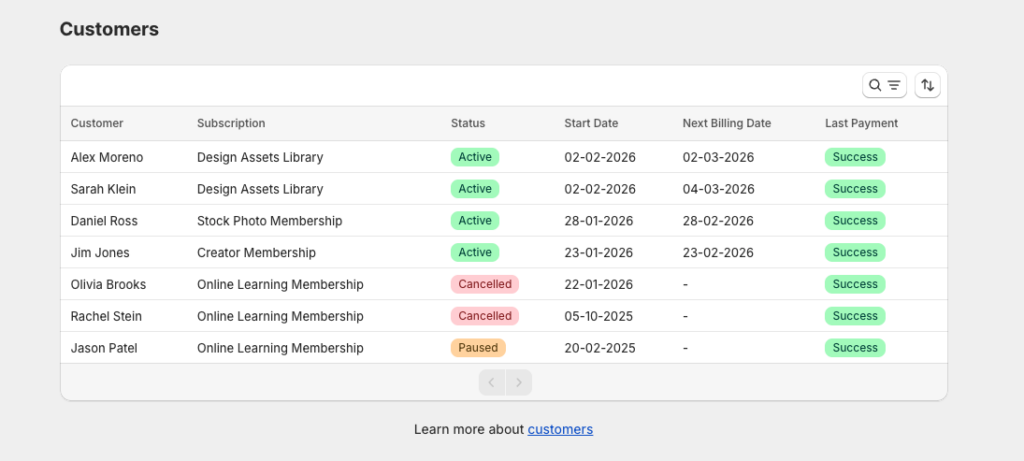Screen dimensions: 1024x461
Task: Click the Customer column header
Action: tap(97, 124)
